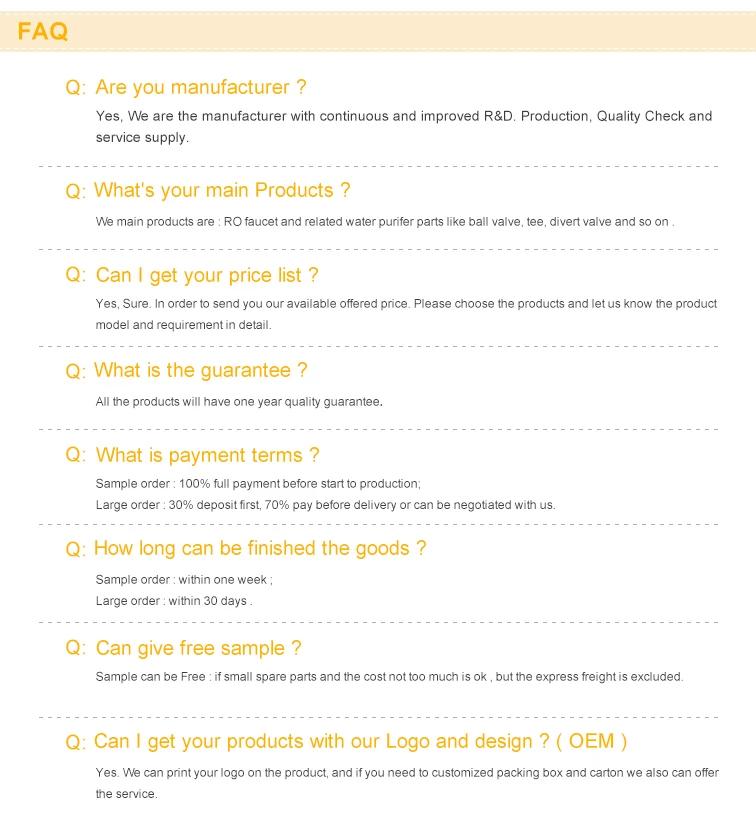Click the 'Are you manufacturer ?' question
This screenshot has width=756, height=819.
coord(200,88)
